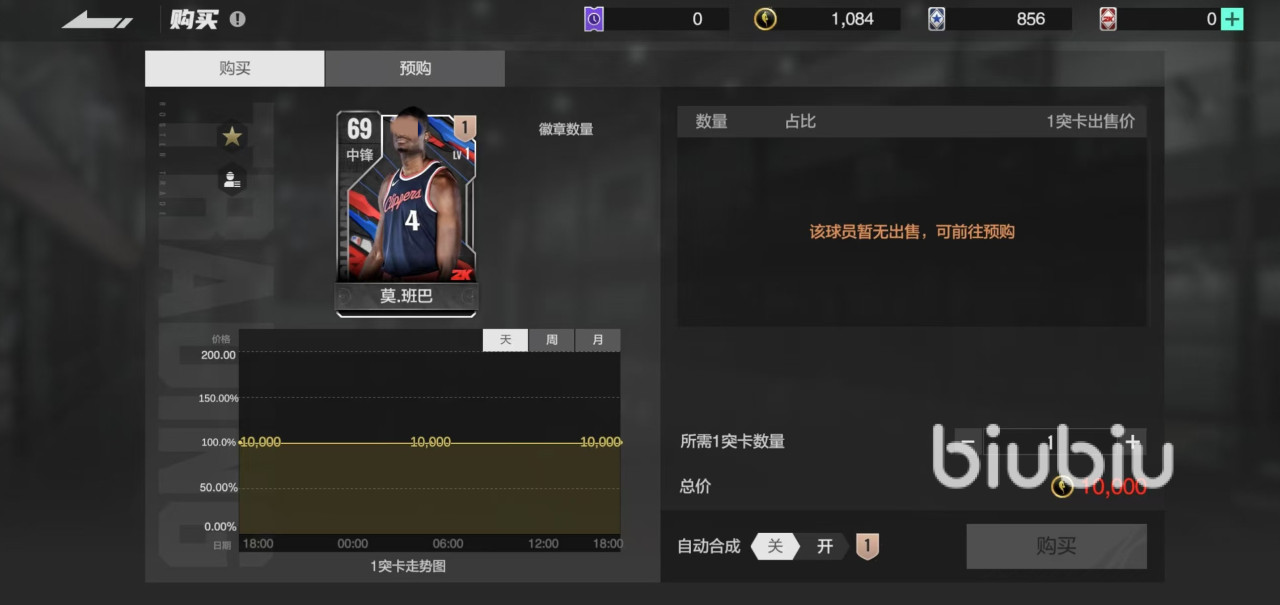Screen dimensions: 1280x605
Task: Tap the blue star card currency icon
Action: (x=936, y=19)
